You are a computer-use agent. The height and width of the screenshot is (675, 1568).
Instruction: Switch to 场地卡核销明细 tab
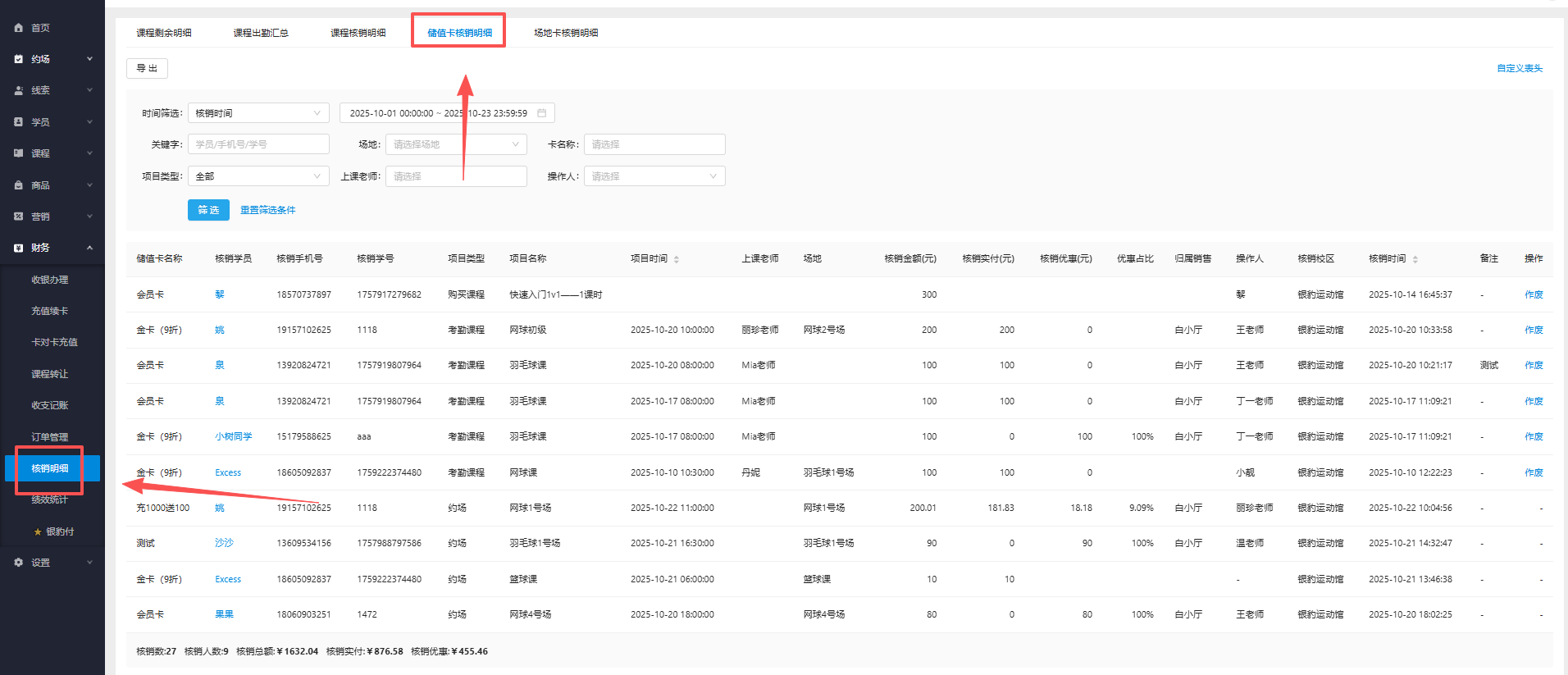(x=566, y=33)
